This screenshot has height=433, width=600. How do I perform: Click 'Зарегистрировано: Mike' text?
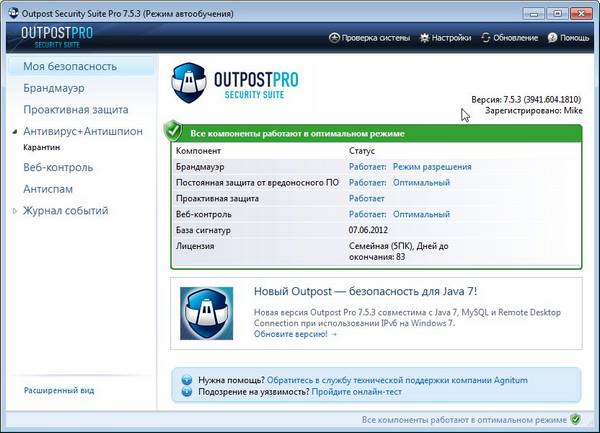pyautogui.click(x=534, y=111)
